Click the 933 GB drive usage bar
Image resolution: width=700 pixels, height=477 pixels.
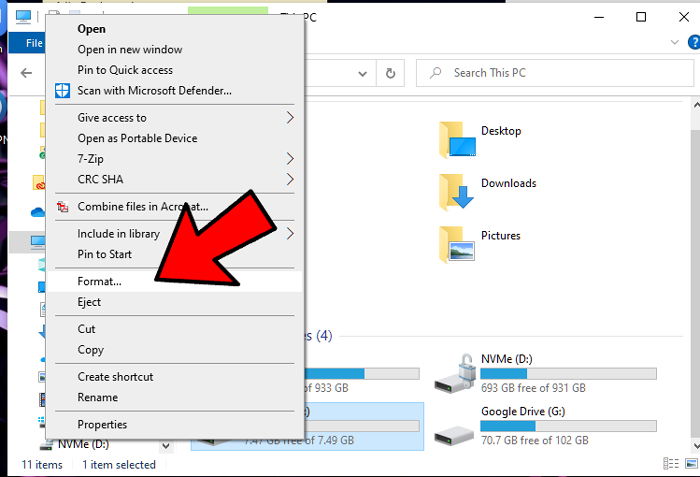pyautogui.click(x=362, y=373)
